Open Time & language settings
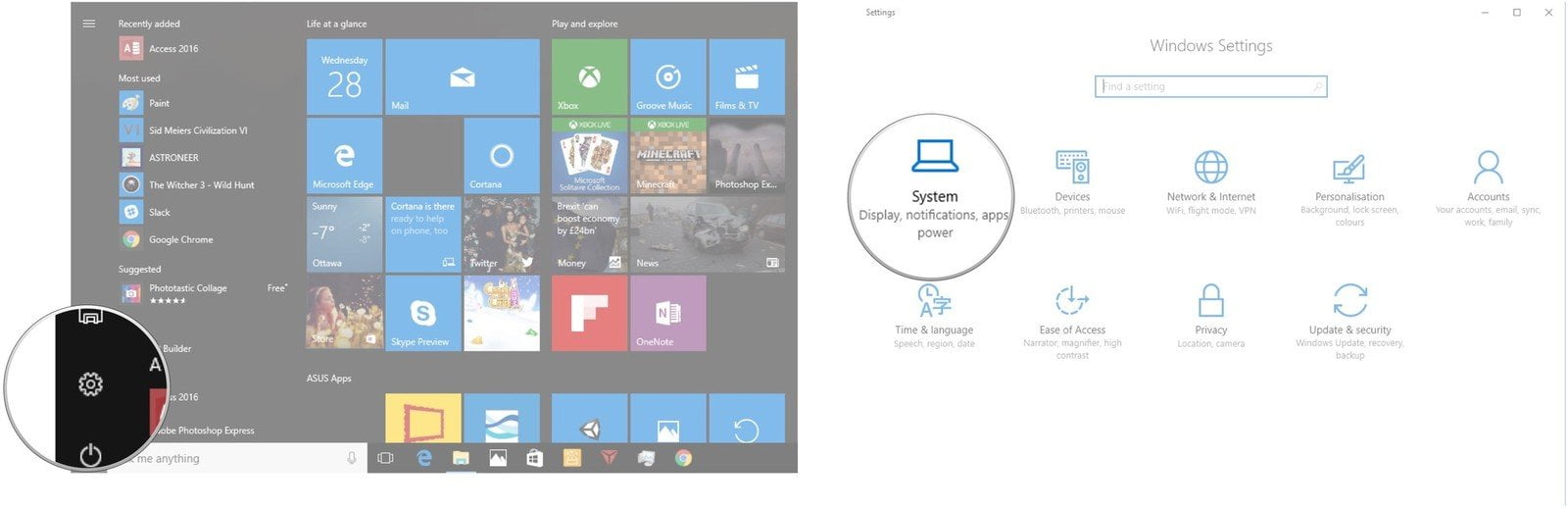The width and height of the screenshot is (1568, 508). [934, 316]
